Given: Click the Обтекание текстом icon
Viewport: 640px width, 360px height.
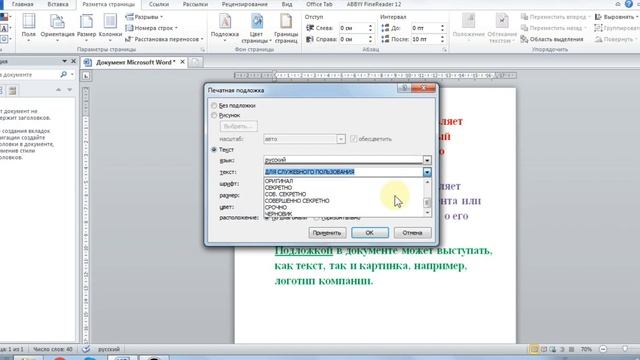Looking at the screenshot, I should 502,28.
